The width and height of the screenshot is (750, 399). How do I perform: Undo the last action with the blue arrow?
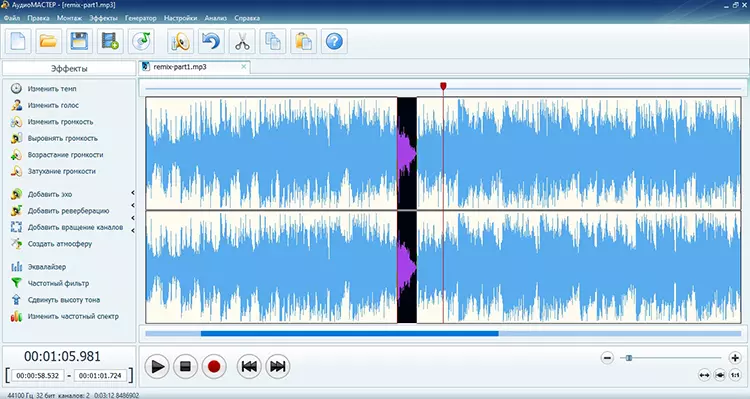pyautogui.click(x=211, y=42)
